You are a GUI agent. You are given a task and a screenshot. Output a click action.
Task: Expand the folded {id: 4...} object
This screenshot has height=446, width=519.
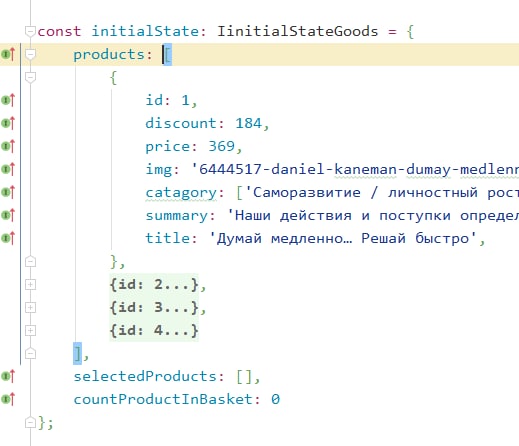30,330
